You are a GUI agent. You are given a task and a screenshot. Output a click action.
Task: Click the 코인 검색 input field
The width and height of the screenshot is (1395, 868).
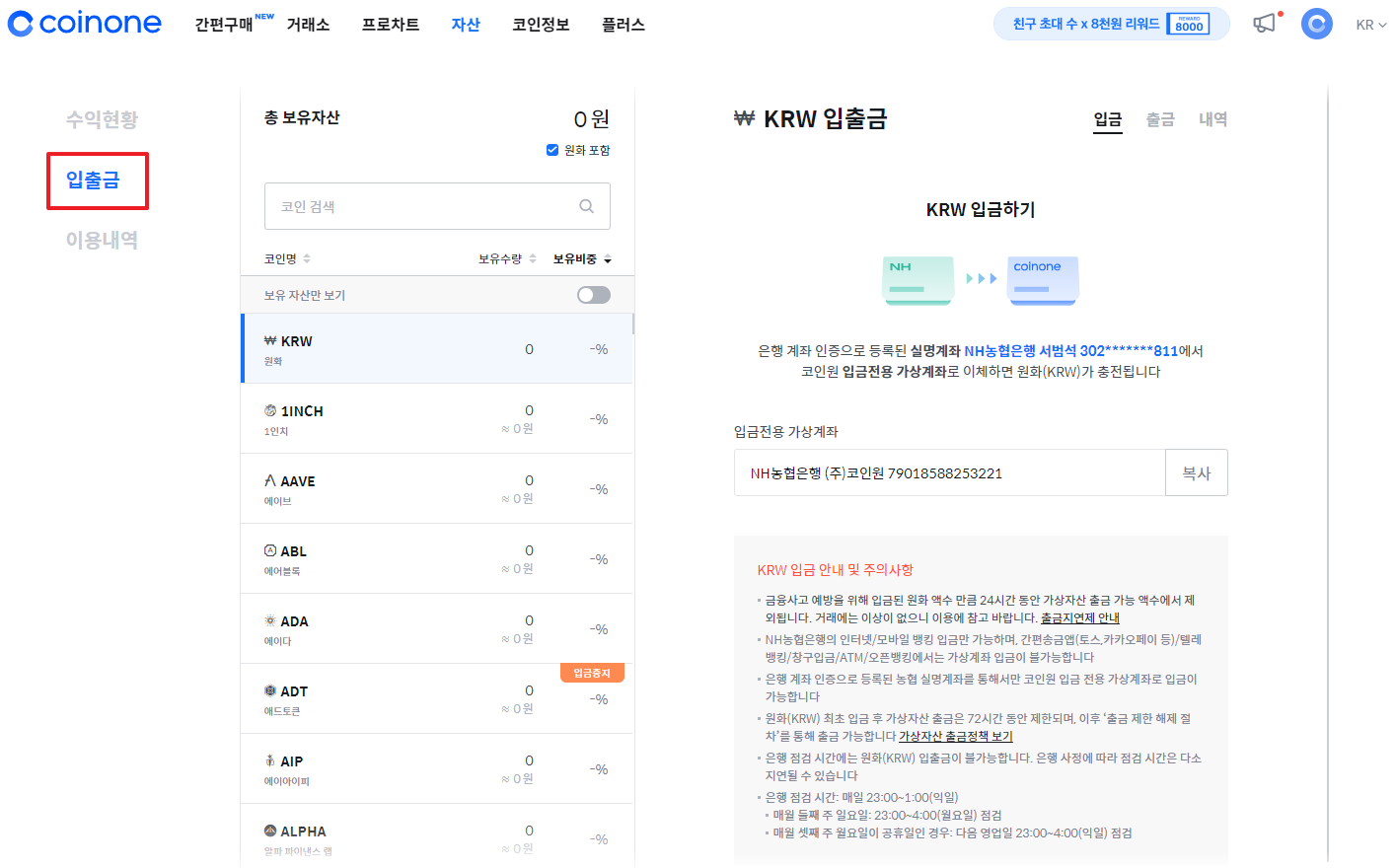pyautogui.click(x=437, y=206)
